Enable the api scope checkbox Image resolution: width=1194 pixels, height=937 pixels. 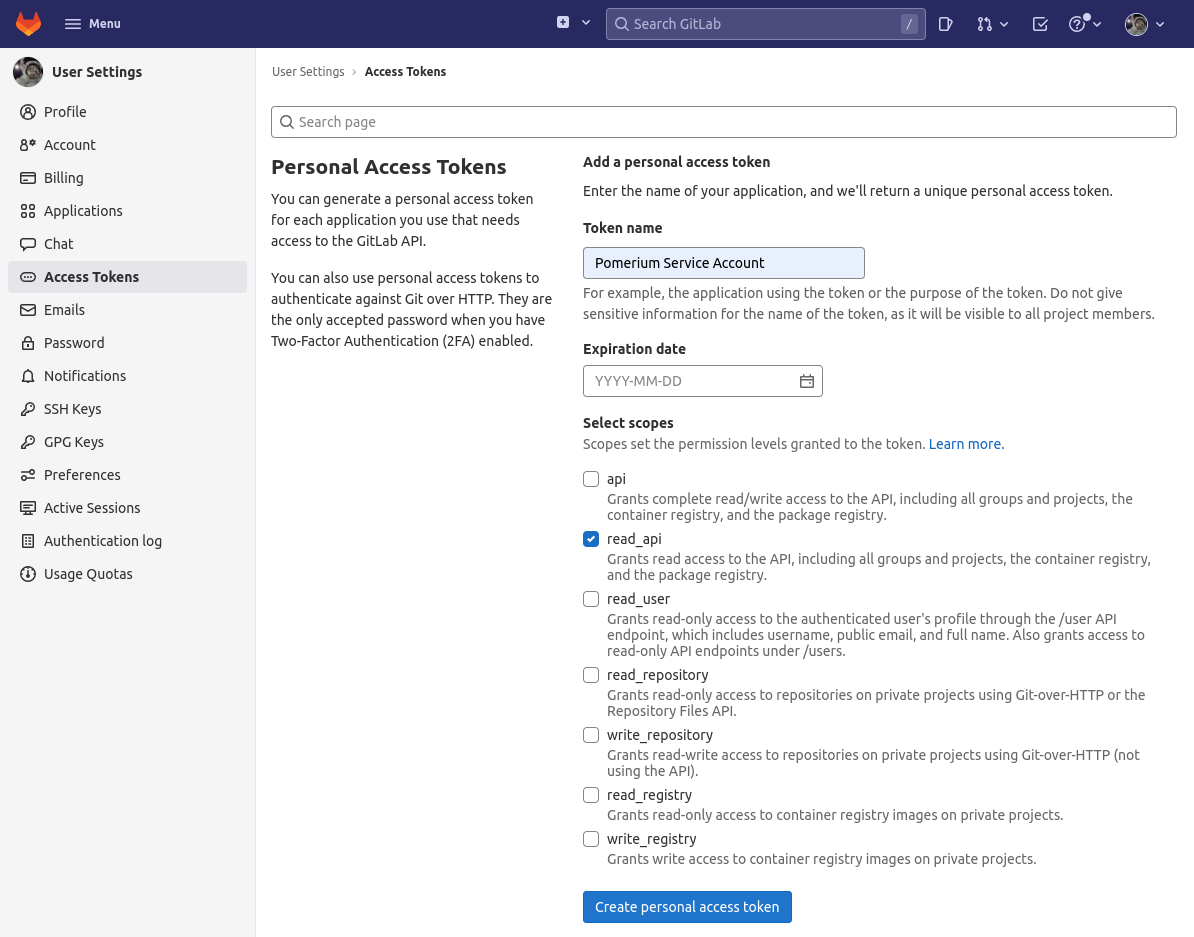click(591, 479)
